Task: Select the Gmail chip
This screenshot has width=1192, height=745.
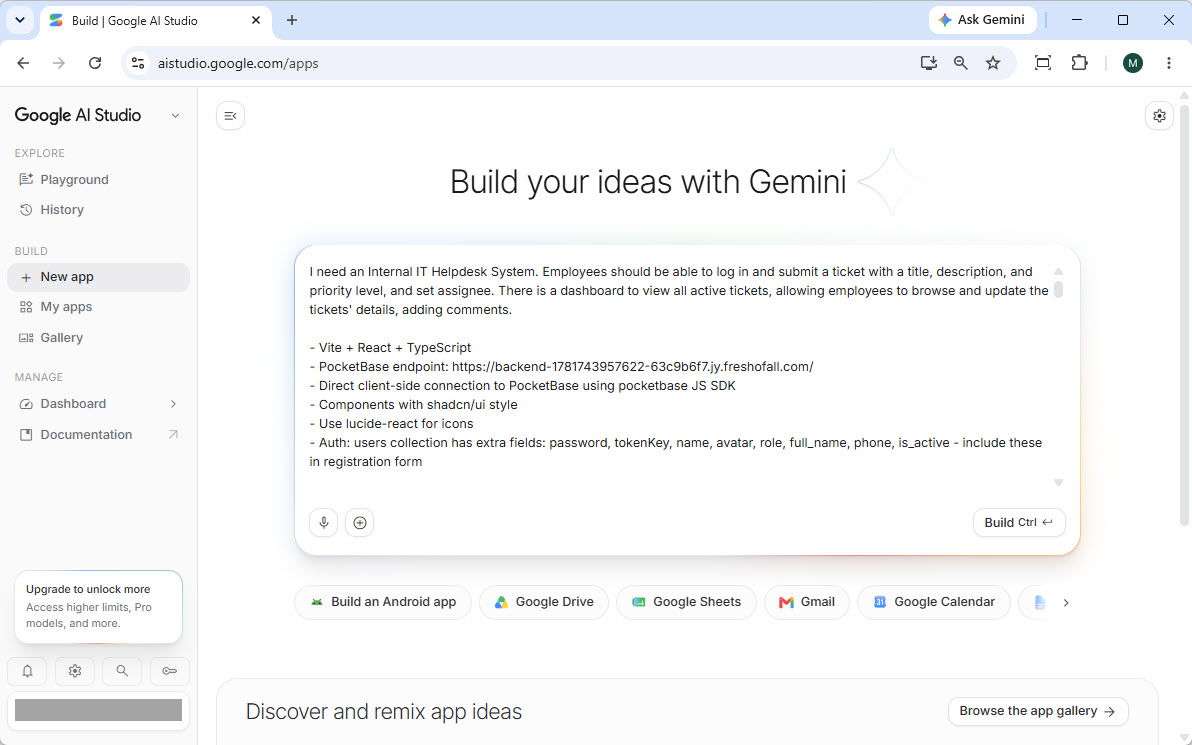Action: 807,602
